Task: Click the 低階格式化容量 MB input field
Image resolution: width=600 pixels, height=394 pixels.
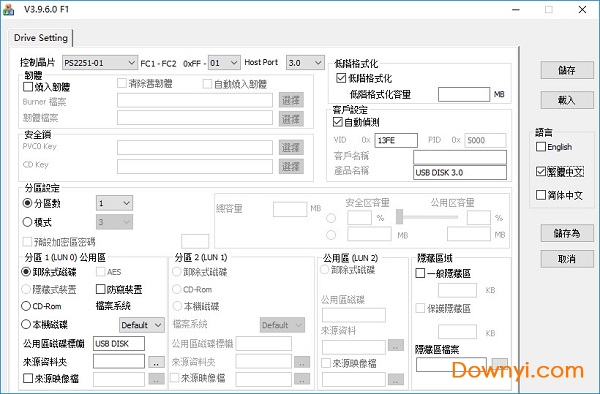Action: pyautogui.click(x=464, y=94)
